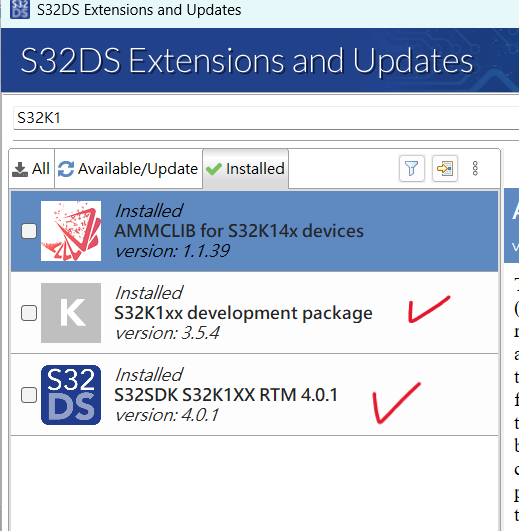This screenshot has width=519, height=531.
Task: Click the green checkmark on Installed tab
Action: [x=214, y=169]
